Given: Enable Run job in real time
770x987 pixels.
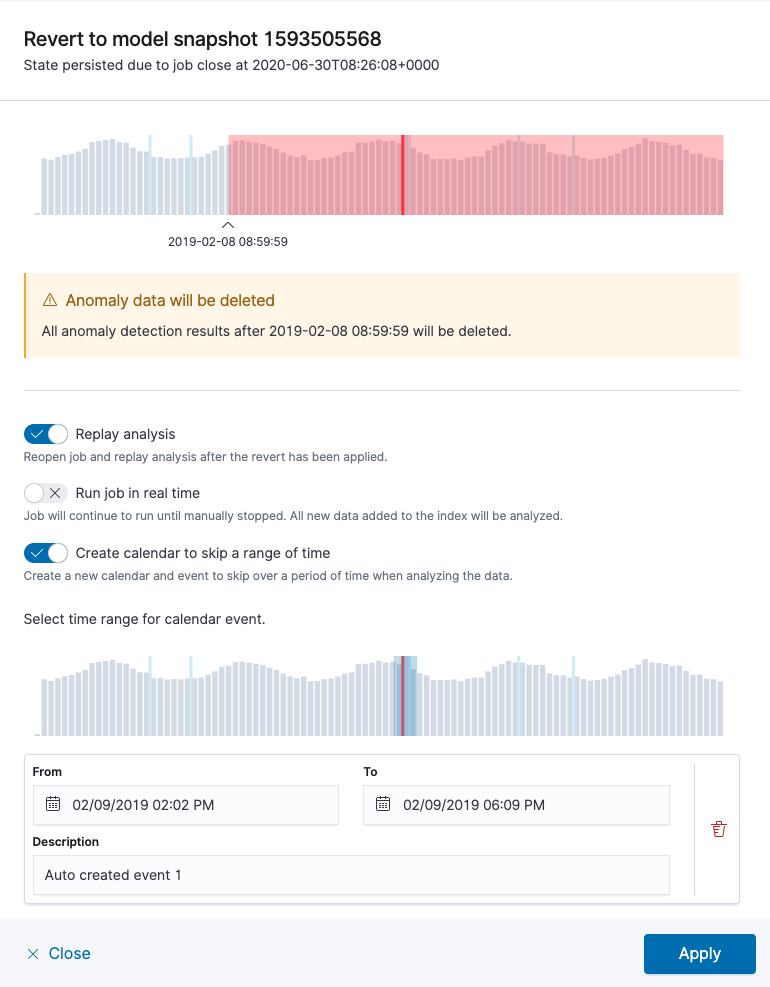Looking at the screenshot, I should 46,493.
